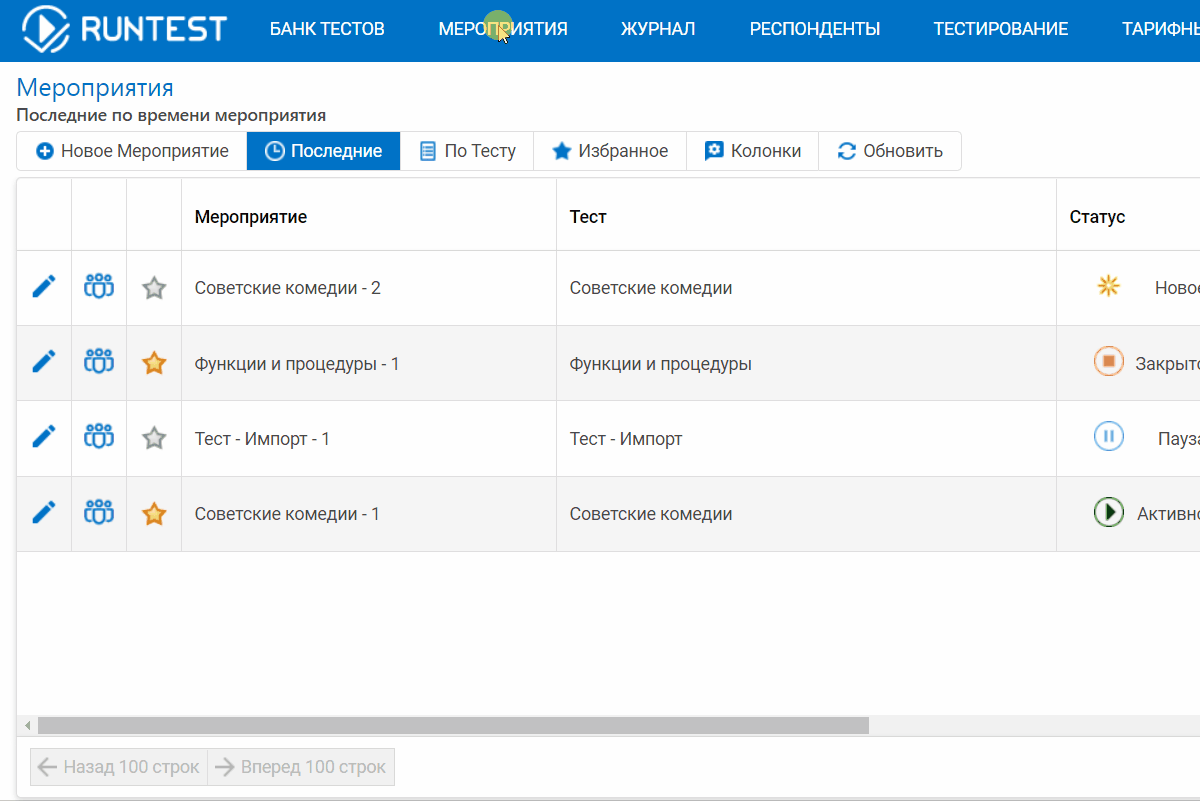
Task: Filter events По Тесту
Action: point(467,151)
